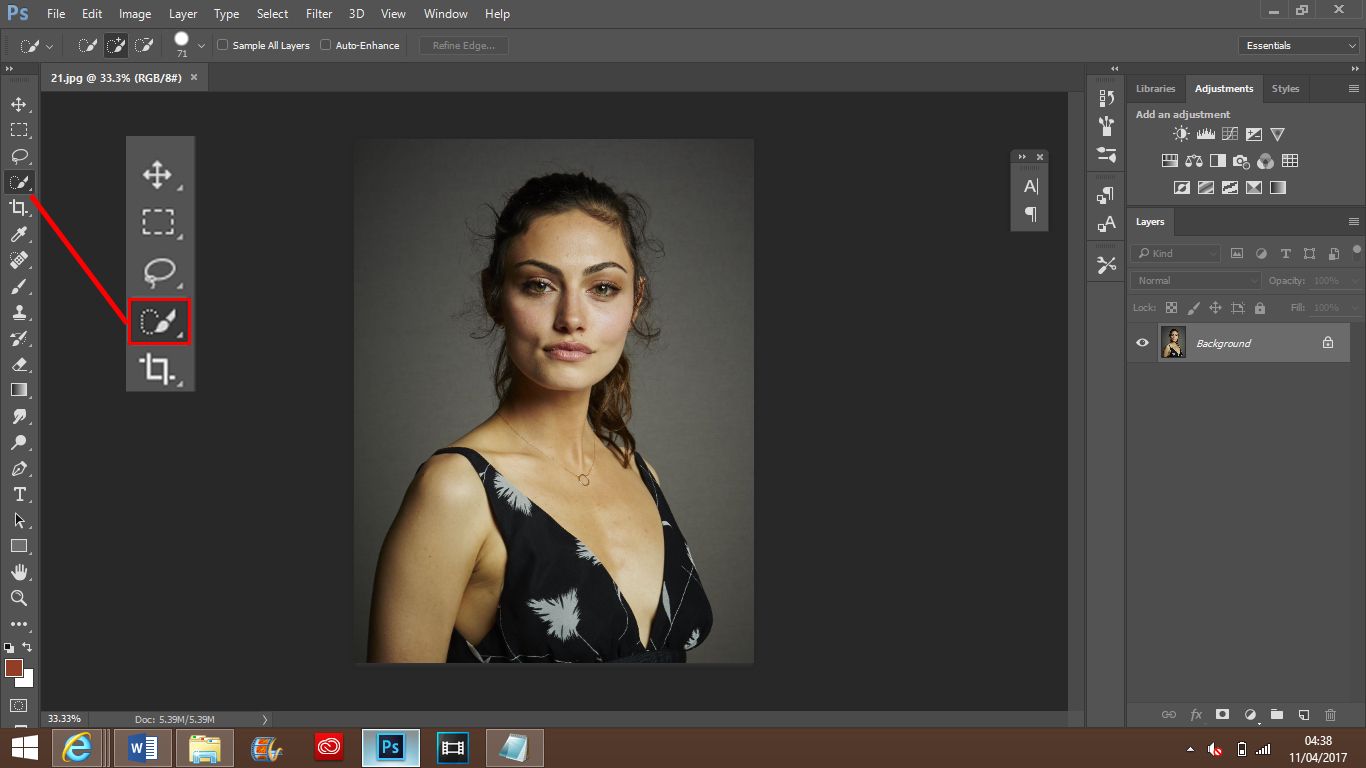Click the Refine Edge button
This screenshot has width=1366, height=768.
pos(464,45)
